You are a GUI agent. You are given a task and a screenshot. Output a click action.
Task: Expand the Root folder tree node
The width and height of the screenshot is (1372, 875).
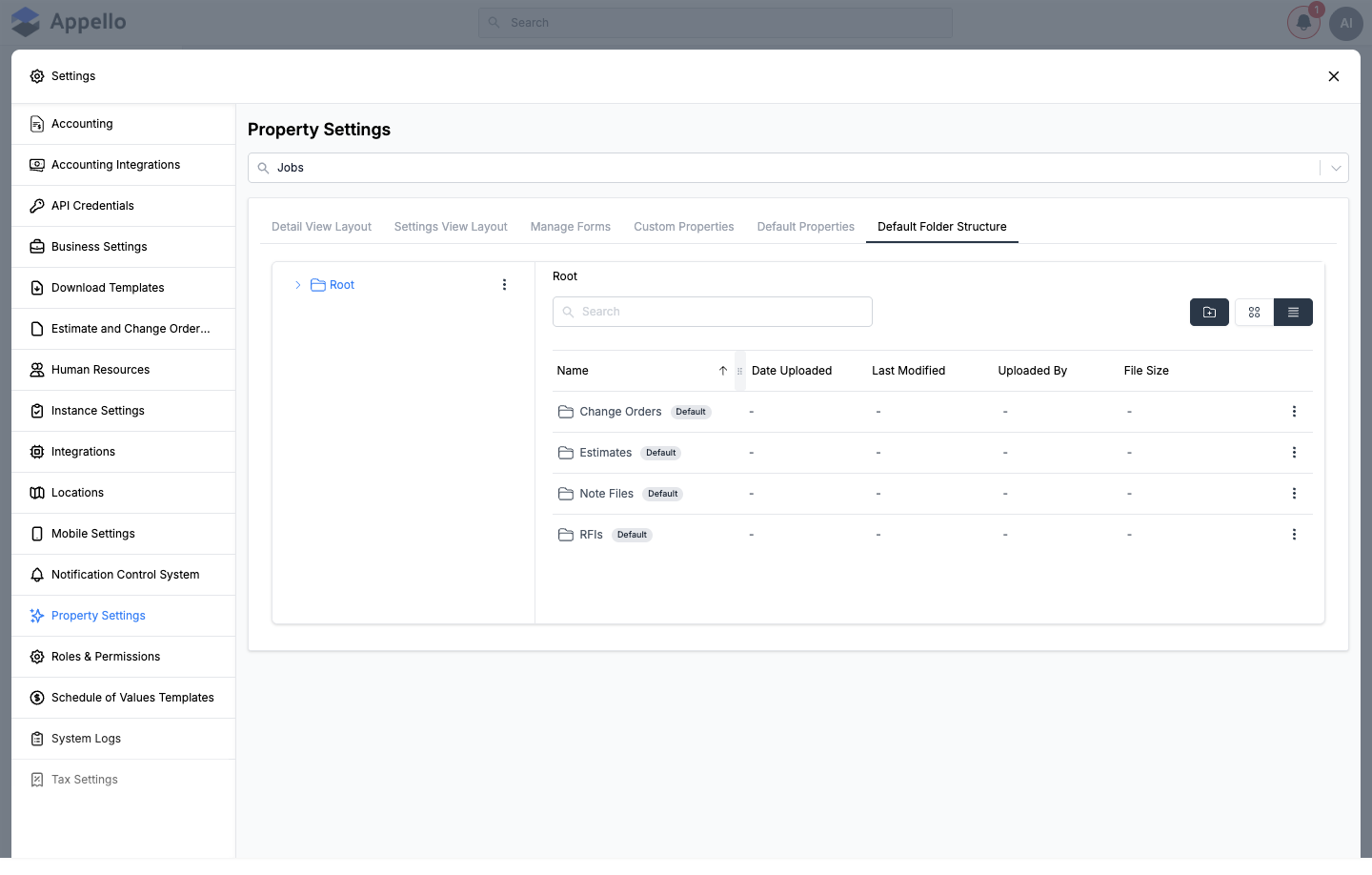(297, 285)
